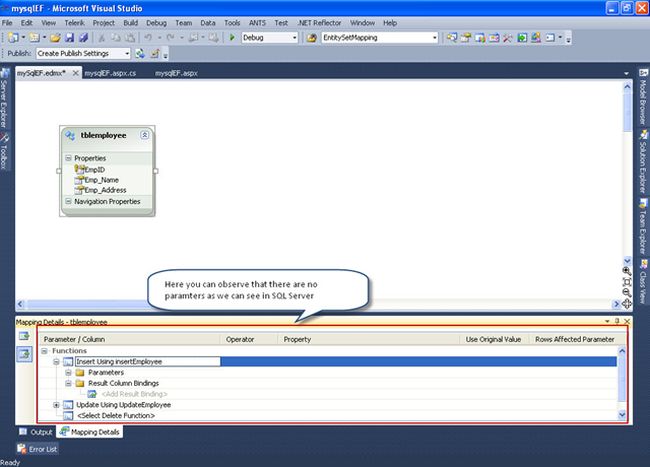Viewport: 650px width, 467px height.
Task: Collapse the Parameters folder node
Action: tap(68, 373)
